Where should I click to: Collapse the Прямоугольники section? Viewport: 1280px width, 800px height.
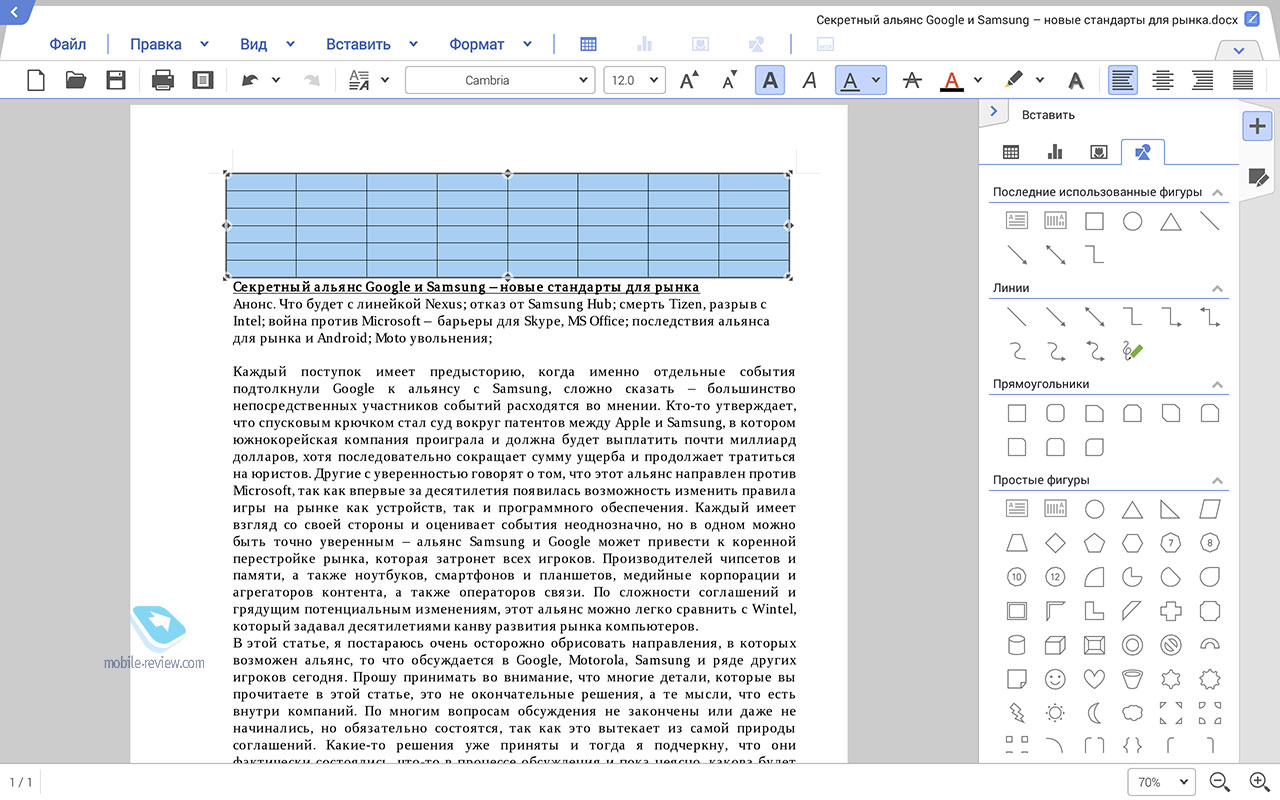[1217, 384]
